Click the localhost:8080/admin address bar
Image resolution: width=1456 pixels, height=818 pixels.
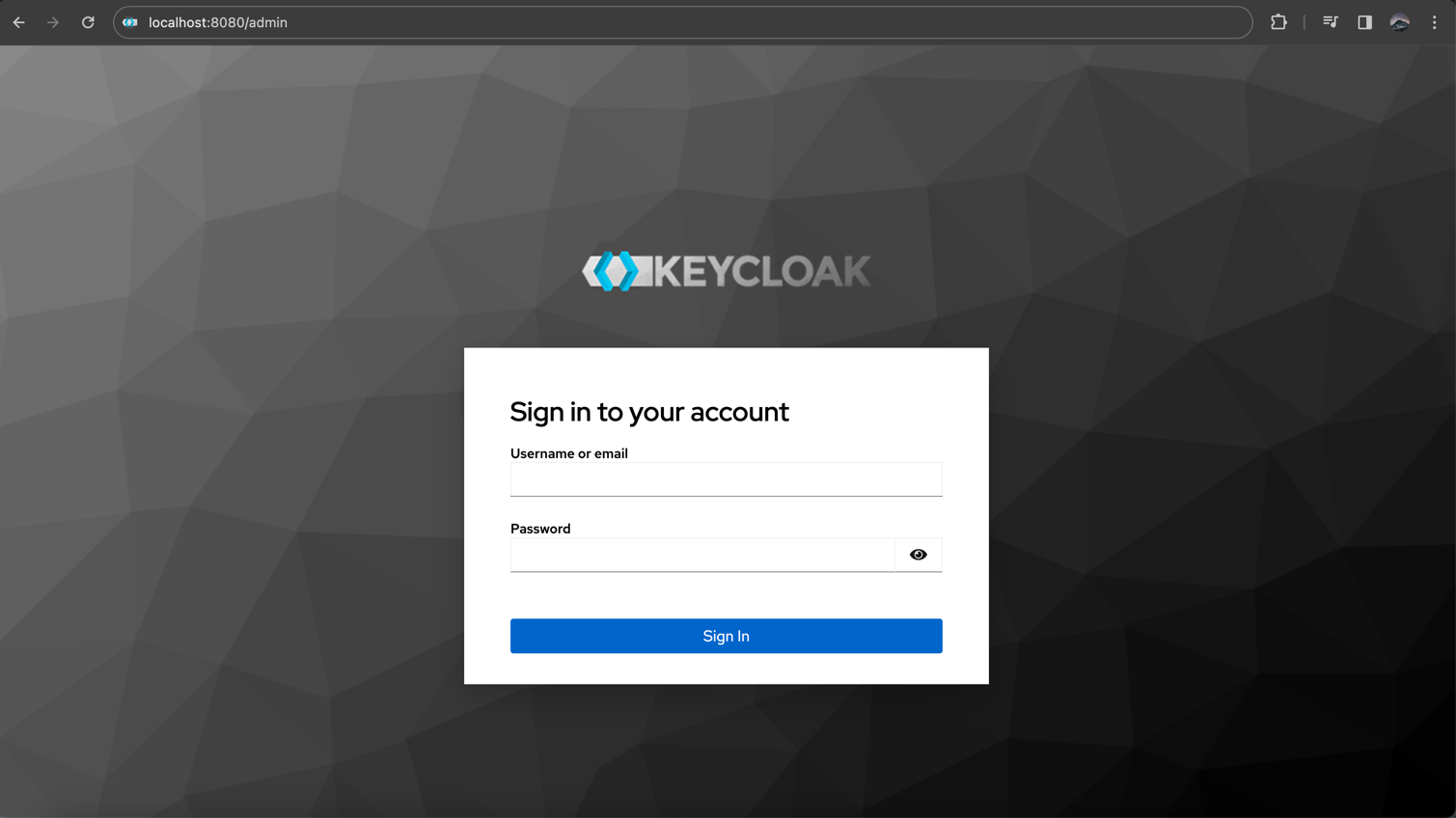pos(675,22)
